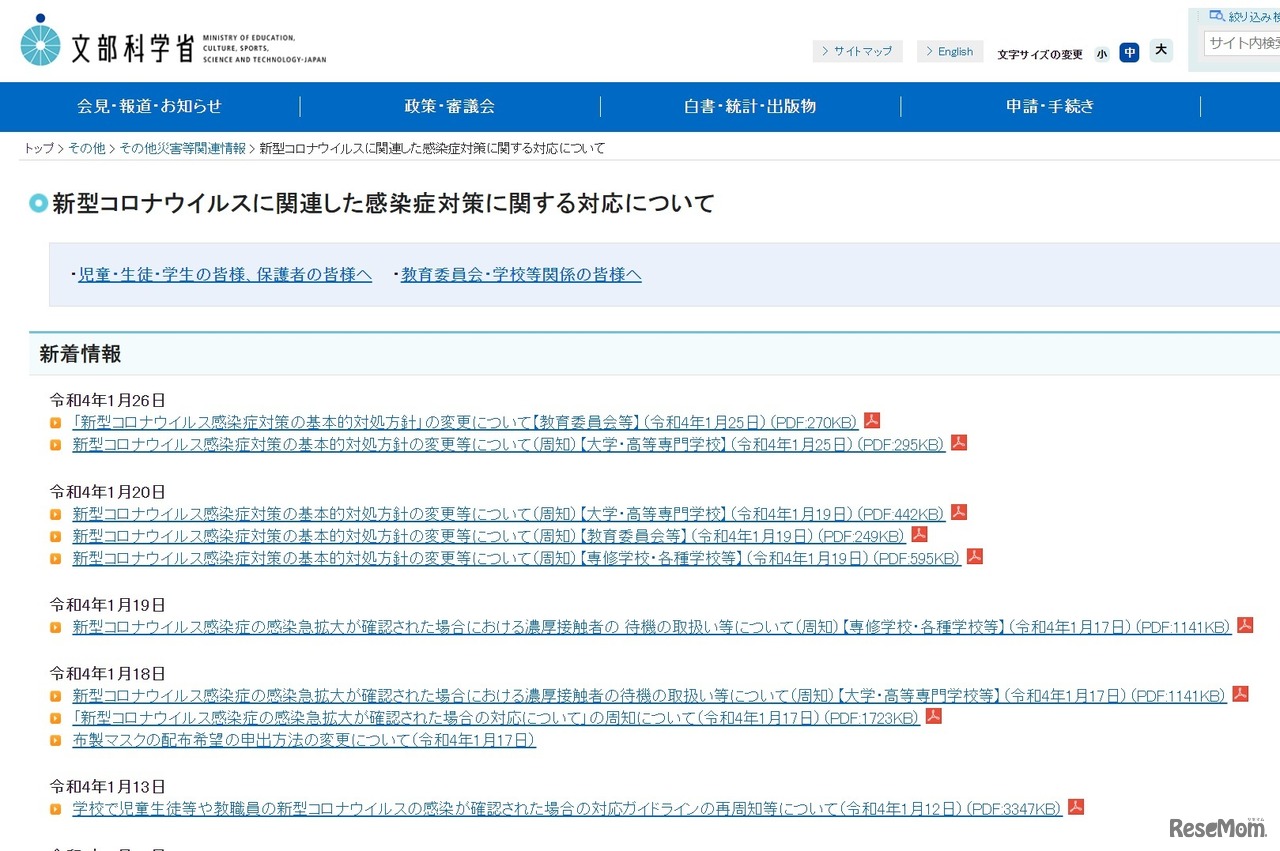Open PDF icon beside the 教育委員会等 249KB file
Image resolution: width=1280 pixels, height=851 pixels.
[x=919, y=535]
